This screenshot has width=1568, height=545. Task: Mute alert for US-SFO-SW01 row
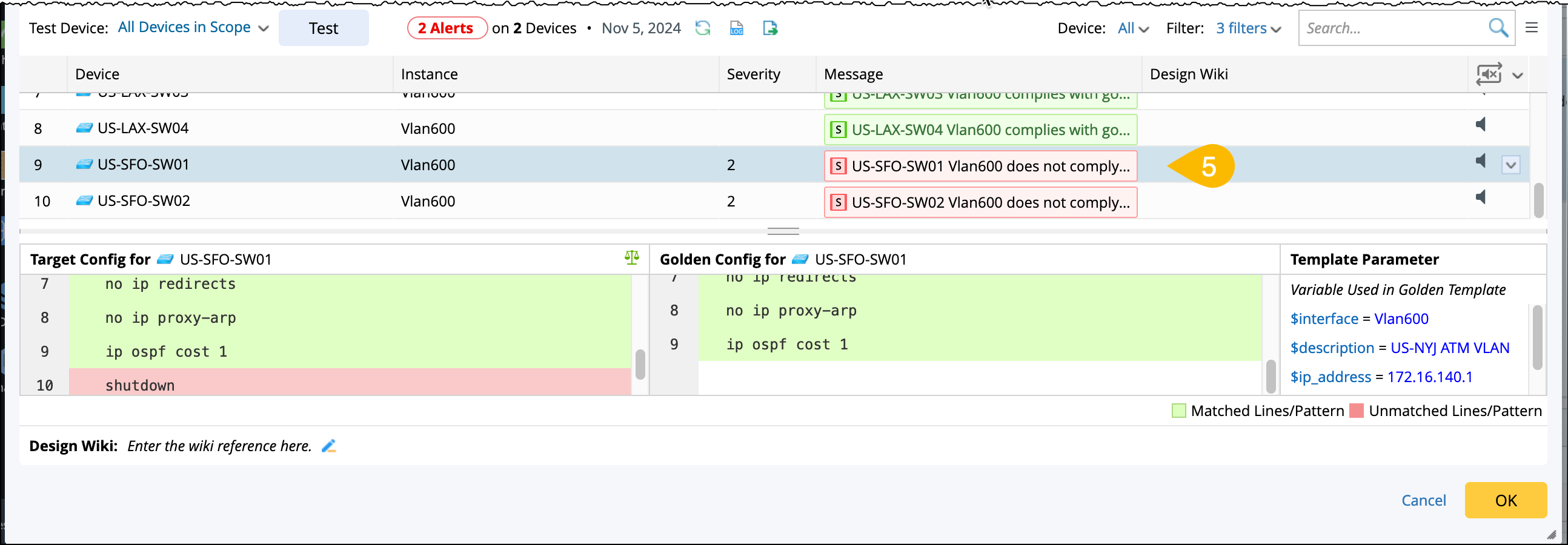click(x=1481, y=161)
